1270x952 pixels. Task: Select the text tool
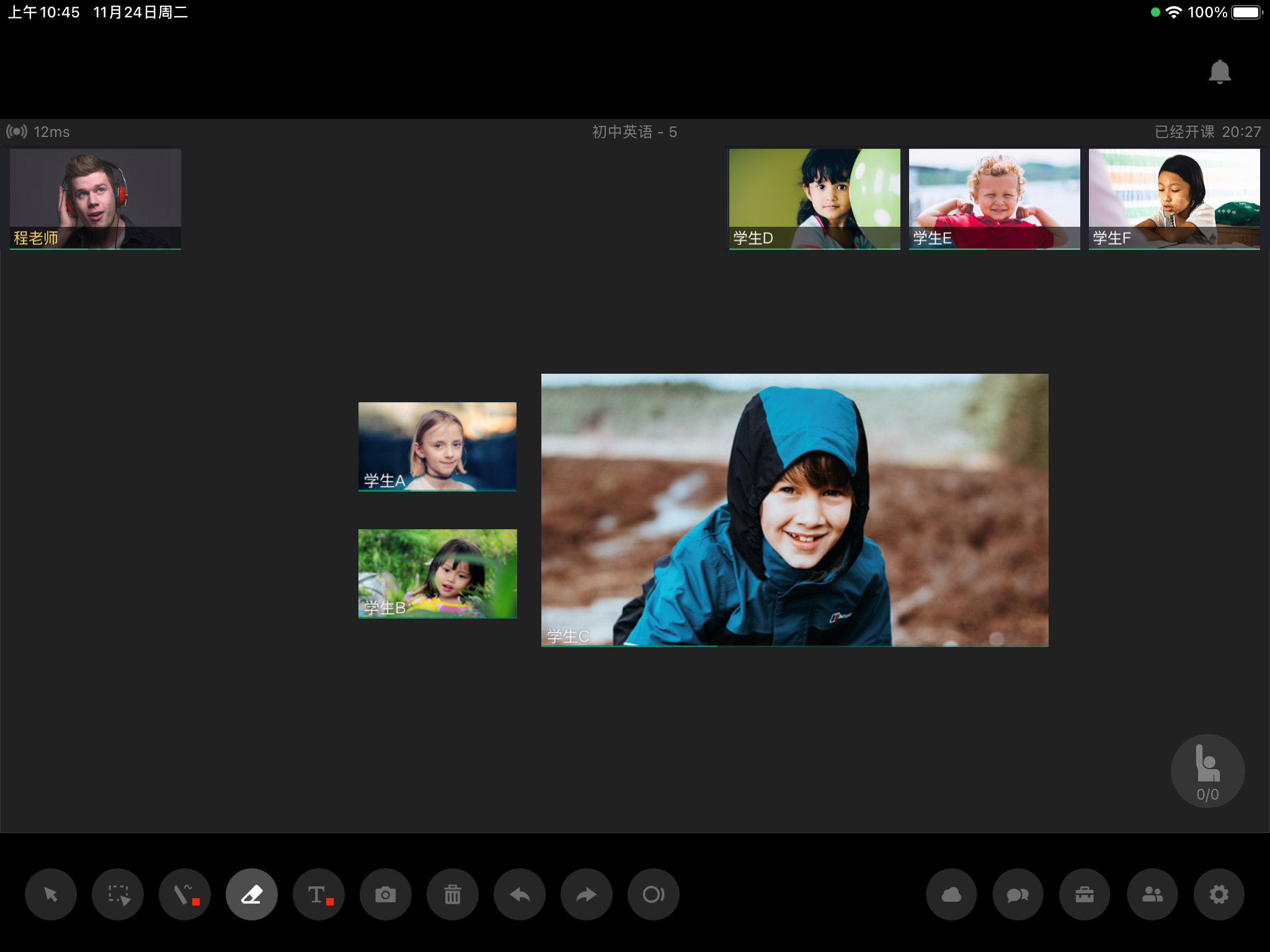(319, 894)
